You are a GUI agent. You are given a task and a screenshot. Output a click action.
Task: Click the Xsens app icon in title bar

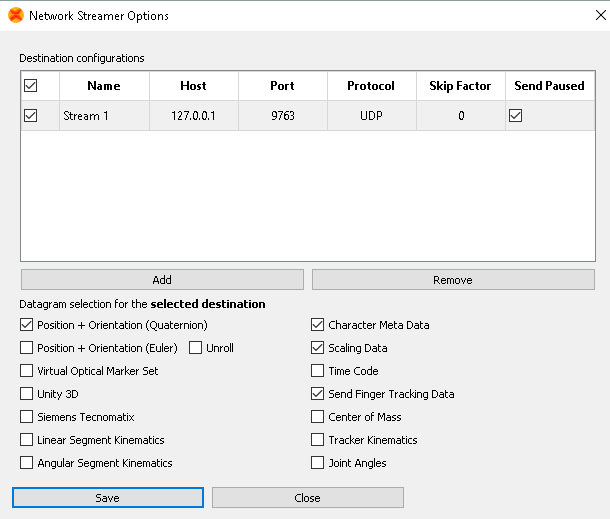pyautogui.click(x=15, y=16)
